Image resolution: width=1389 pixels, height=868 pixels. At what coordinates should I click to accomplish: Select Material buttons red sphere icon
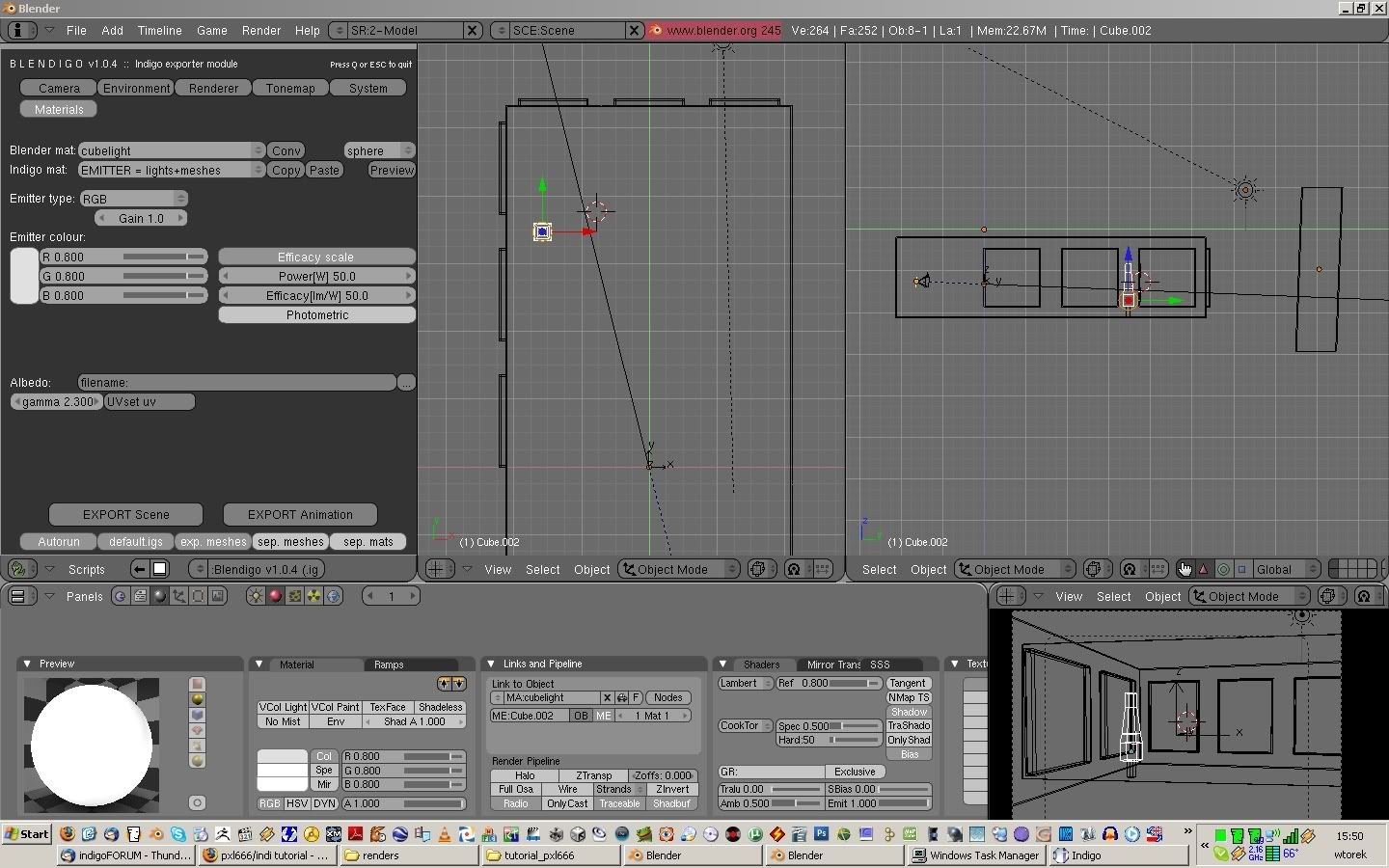coord(275,596)
